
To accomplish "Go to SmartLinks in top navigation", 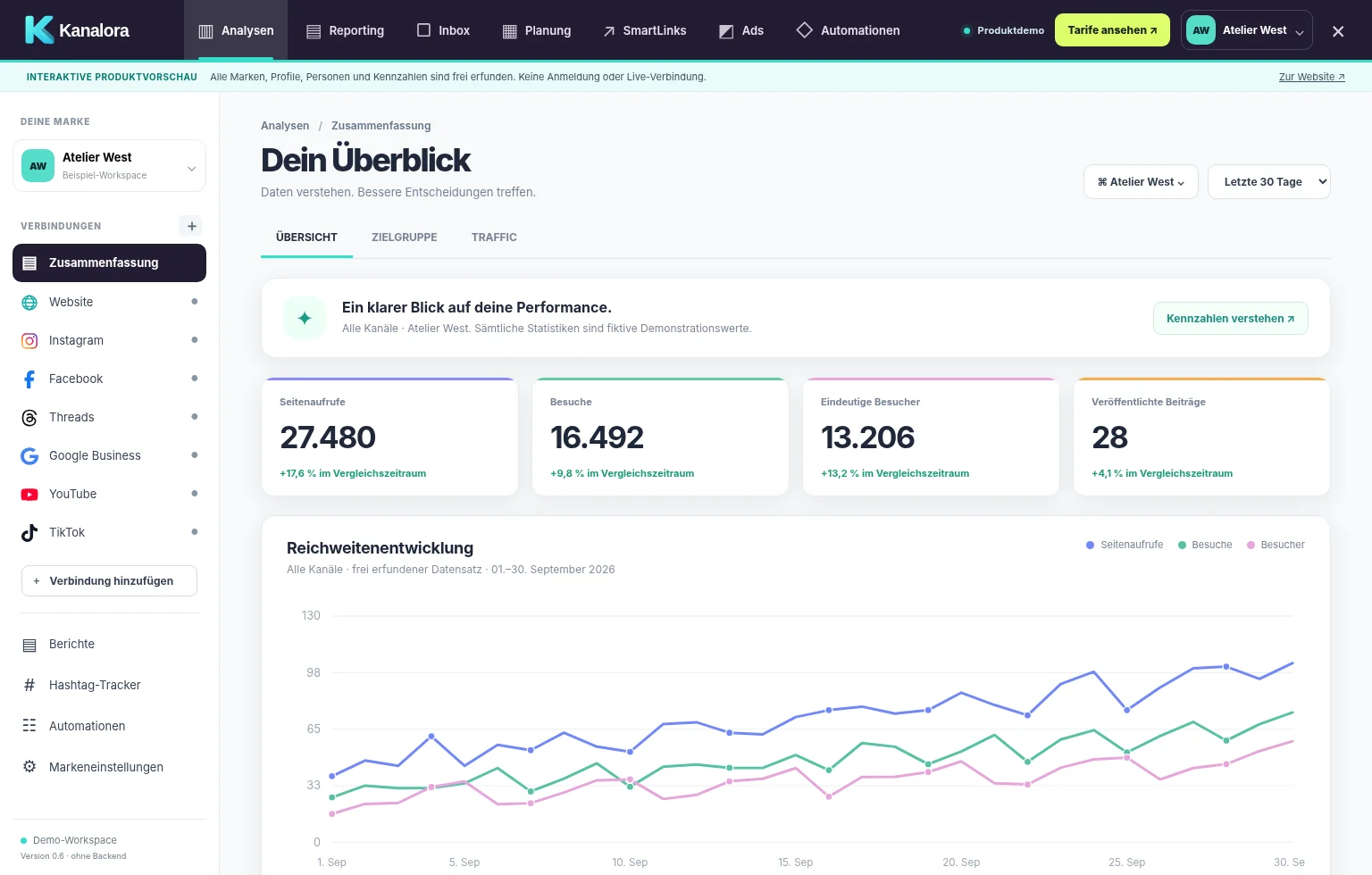I will click(x=644, y=30).
